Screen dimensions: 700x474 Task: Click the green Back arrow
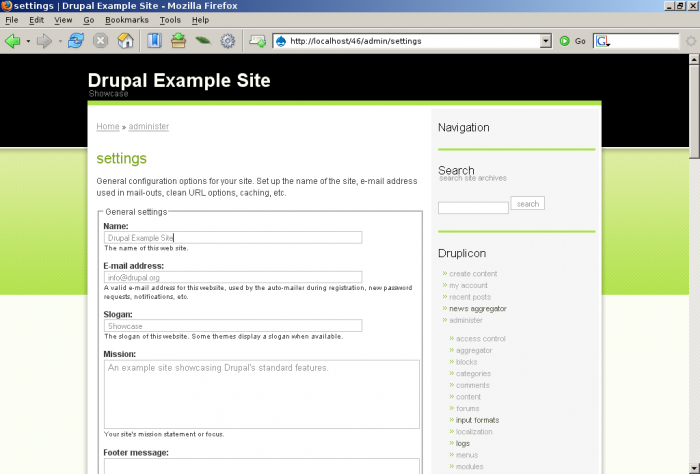[x=12, y=41]
